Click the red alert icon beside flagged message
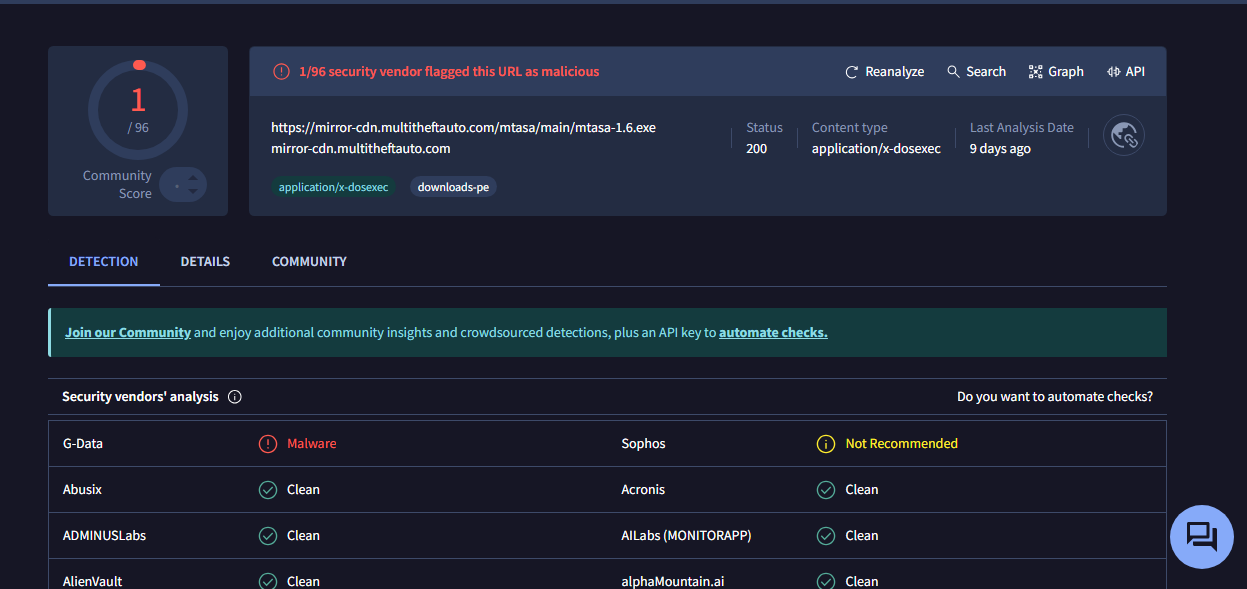The image size is (1247, 589). [x=281, y=72]
